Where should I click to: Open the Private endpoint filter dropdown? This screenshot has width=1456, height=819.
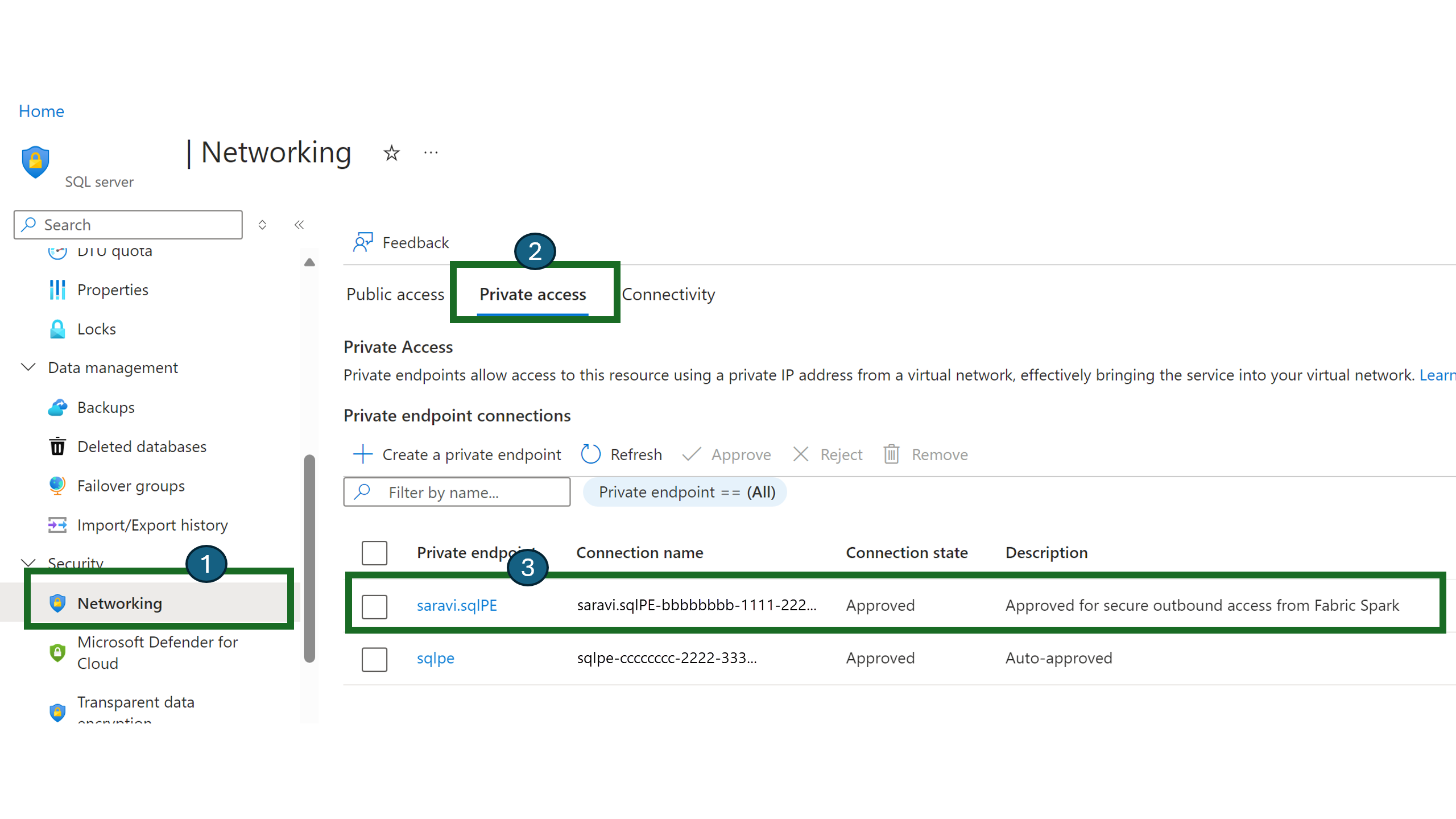[686, 491]
